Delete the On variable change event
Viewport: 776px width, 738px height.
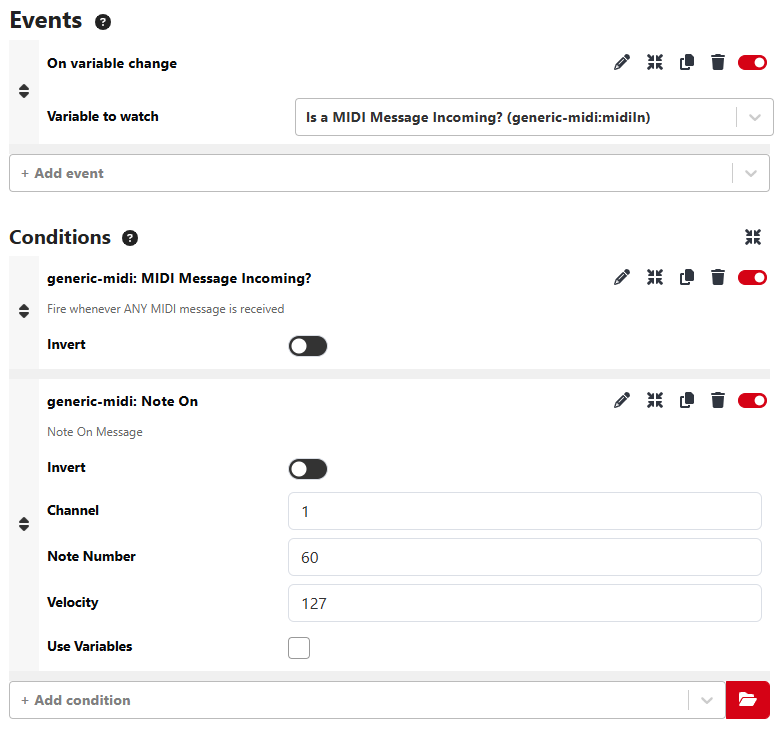point(718,62)
